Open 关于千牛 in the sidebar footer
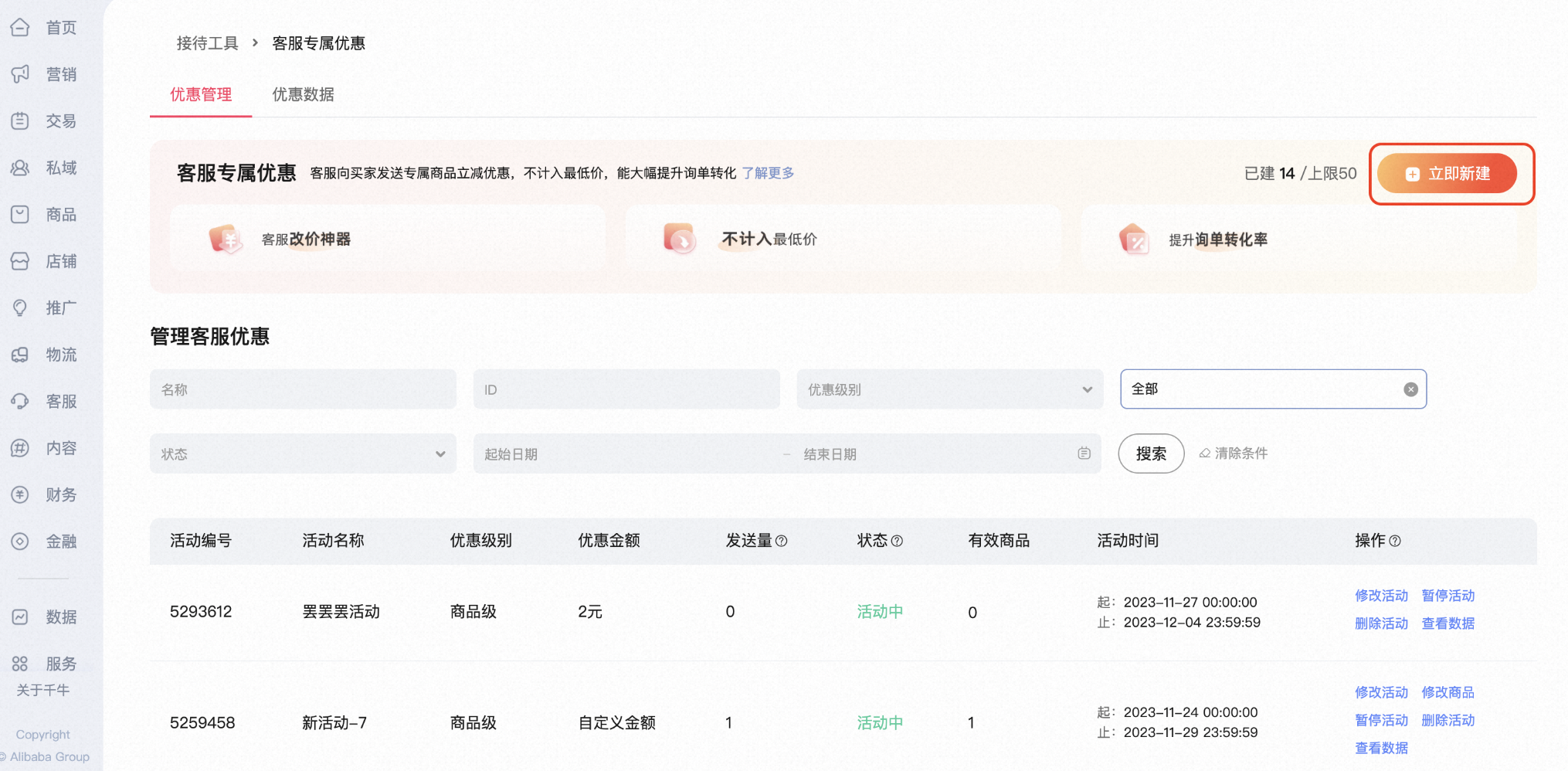 (43, 691)
